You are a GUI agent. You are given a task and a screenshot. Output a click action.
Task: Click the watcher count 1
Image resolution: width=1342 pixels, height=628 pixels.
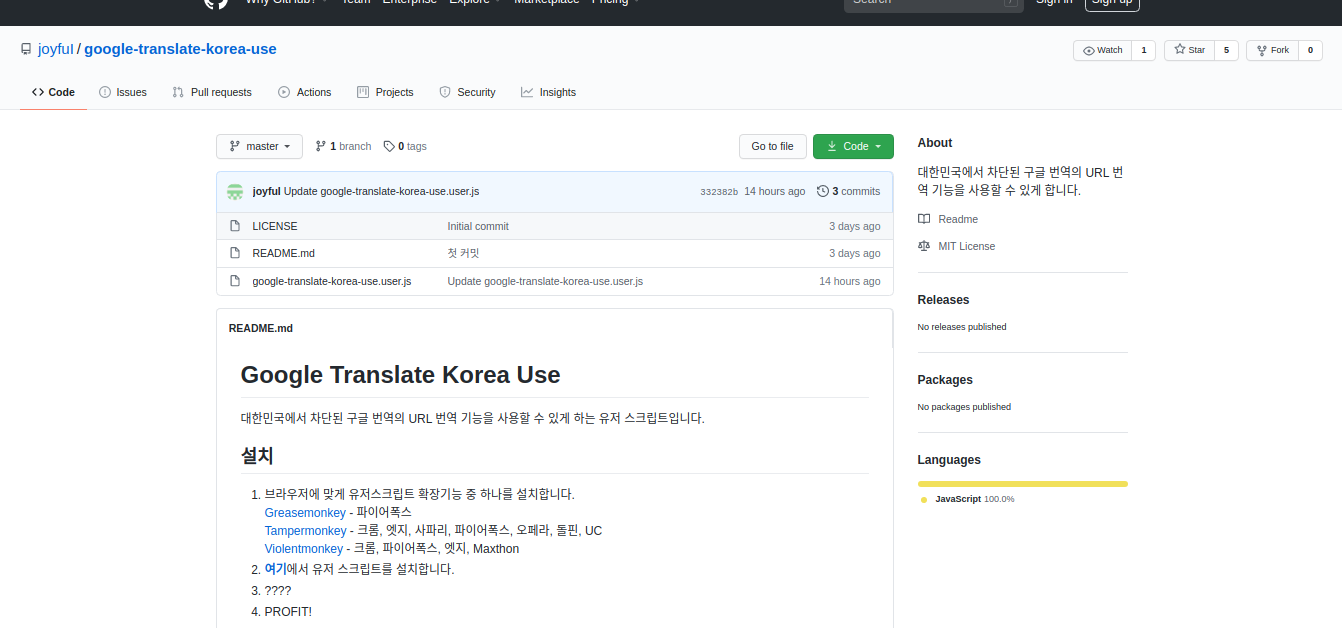[x=1144, y=50]
